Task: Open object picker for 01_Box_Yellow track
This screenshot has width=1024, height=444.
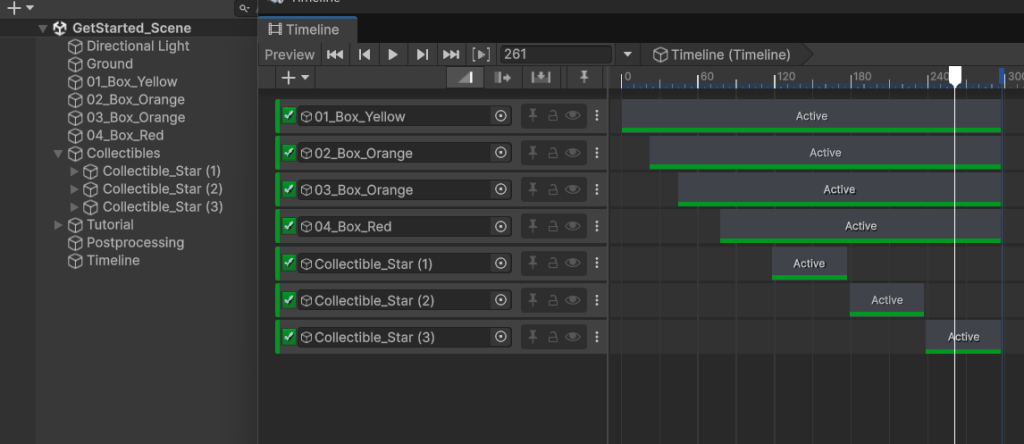Action: (x=501, y=116)
